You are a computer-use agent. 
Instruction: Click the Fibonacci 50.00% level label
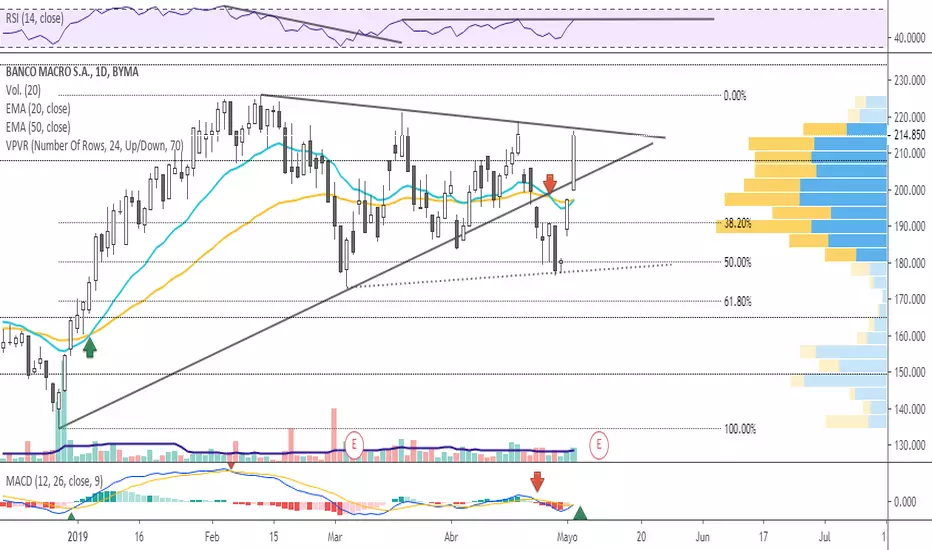[x=738, y=262]
